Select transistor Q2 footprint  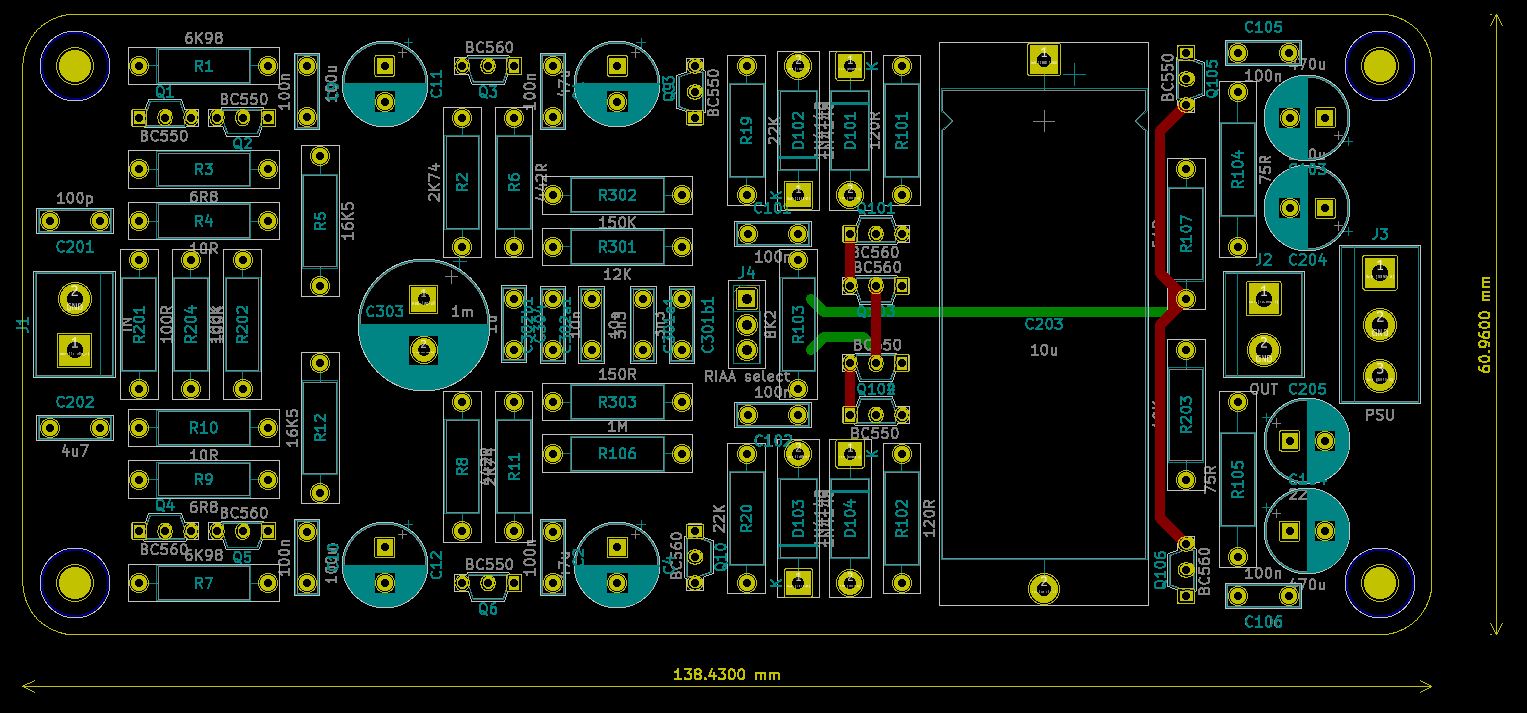click(x=242, y=119)
